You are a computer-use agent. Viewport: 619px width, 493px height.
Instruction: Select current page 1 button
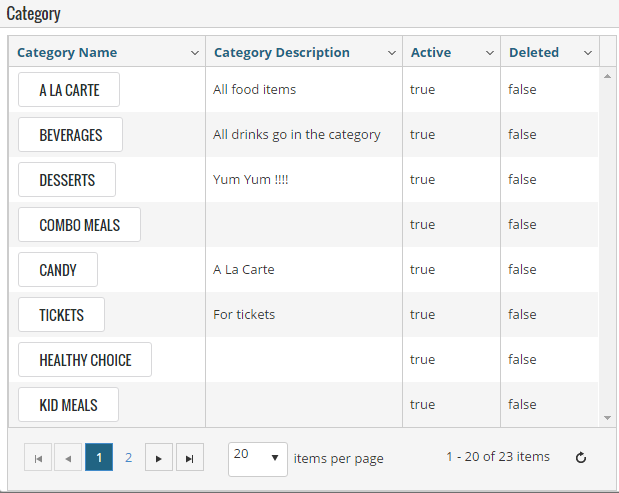99,457
